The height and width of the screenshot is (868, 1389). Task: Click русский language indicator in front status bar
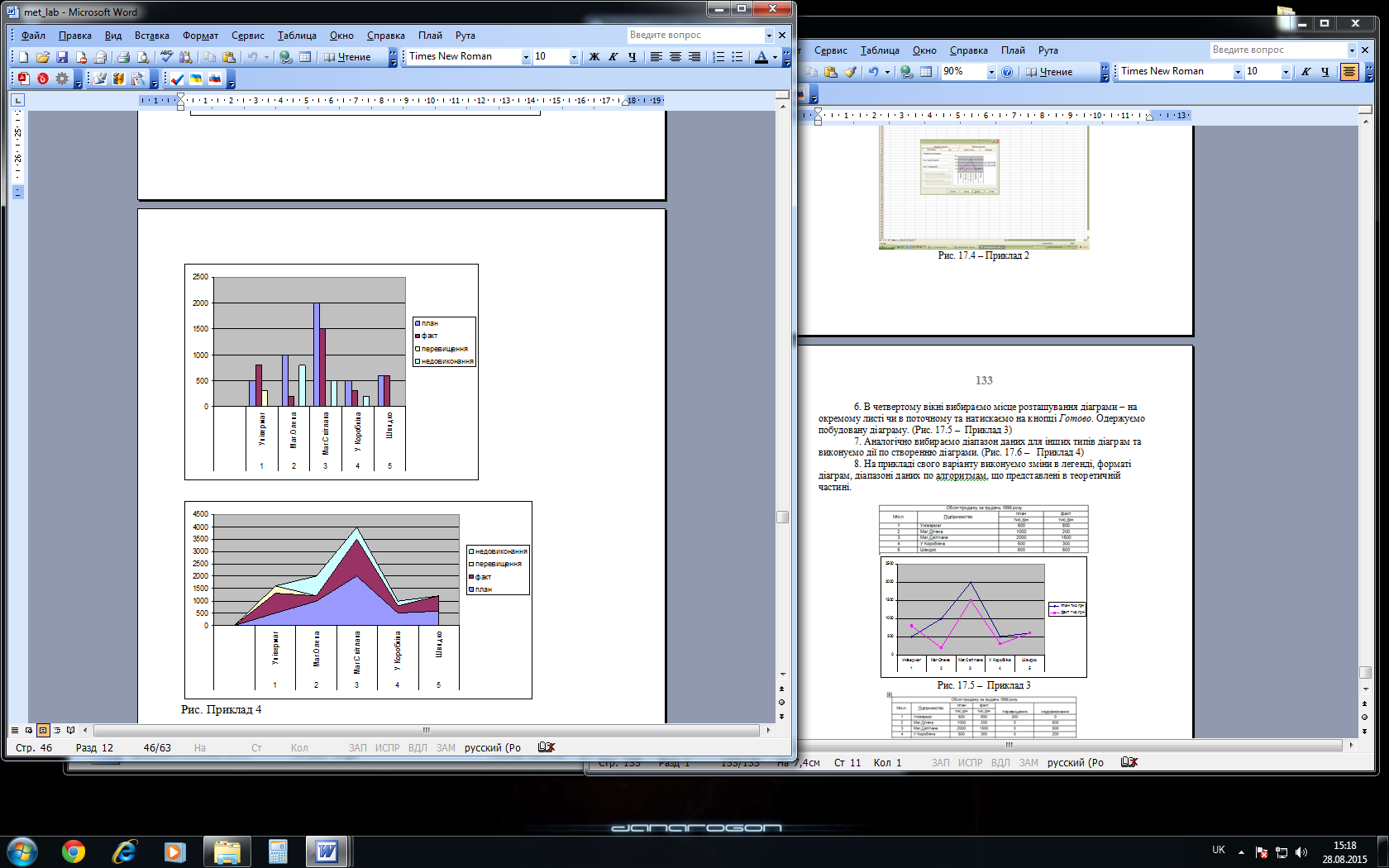pyautogui.click(x=493, y=747)
